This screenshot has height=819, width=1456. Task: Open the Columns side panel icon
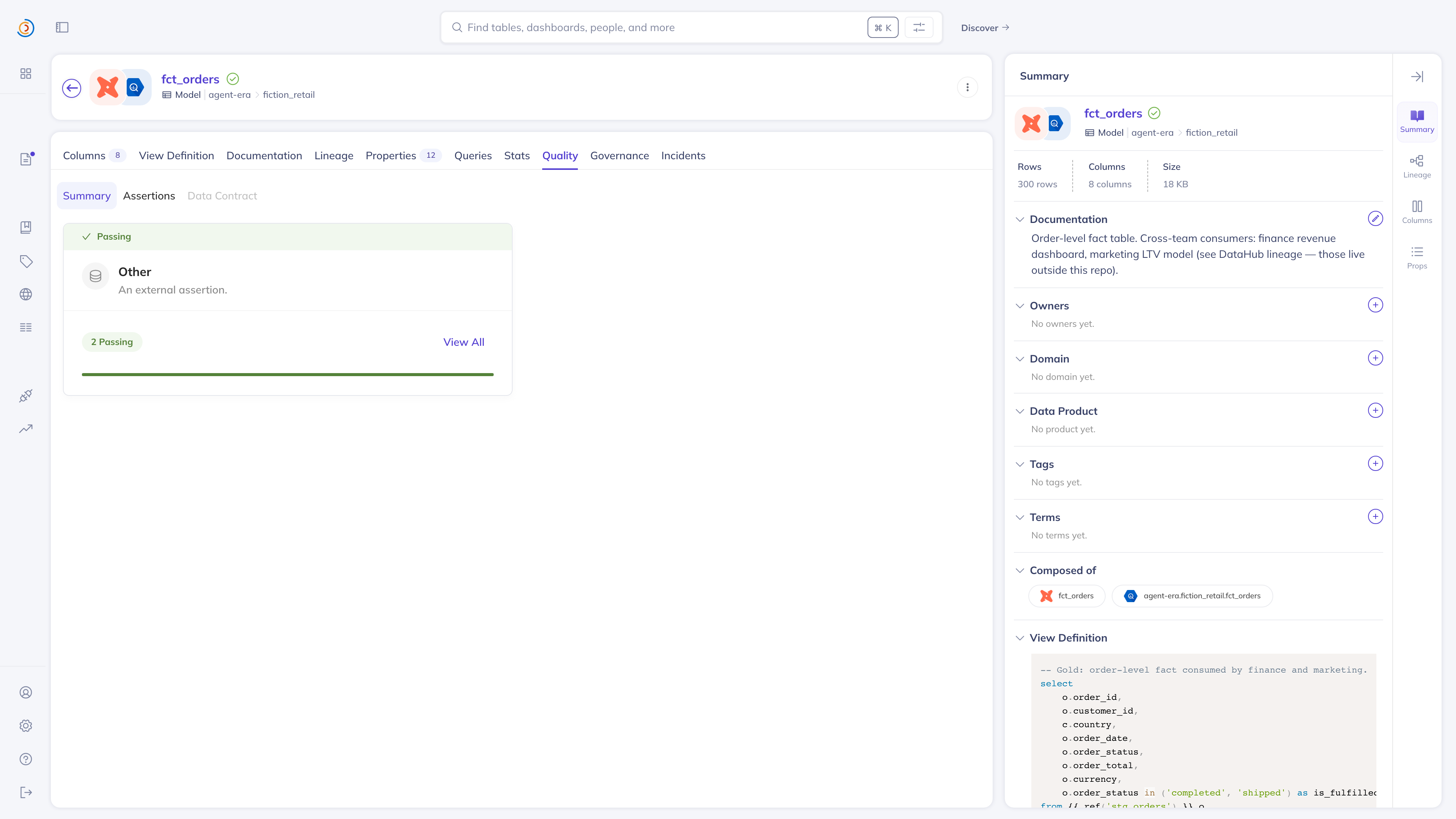(x=1417, y=212)
